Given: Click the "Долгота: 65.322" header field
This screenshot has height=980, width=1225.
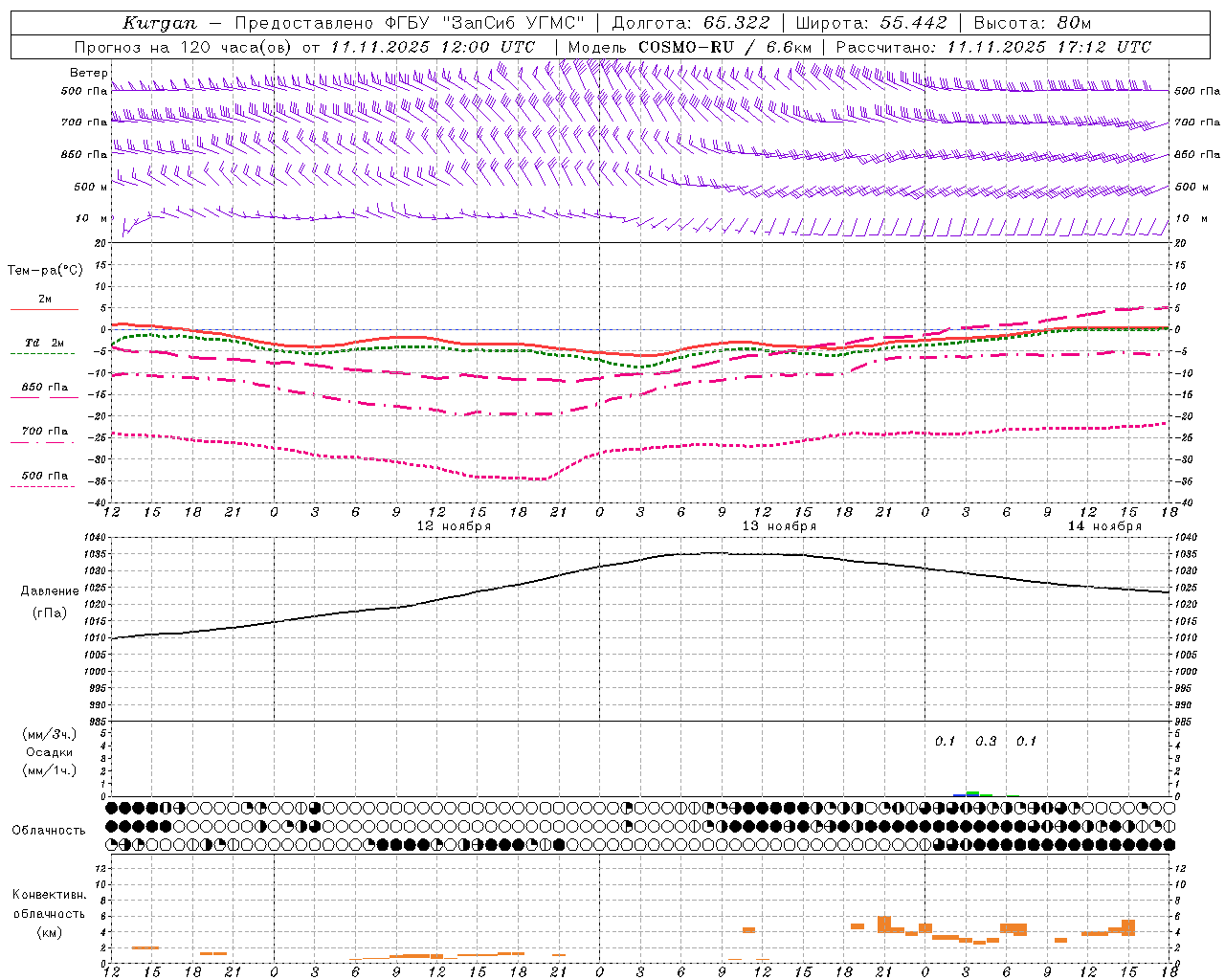Looking at the screenshot, I should [x=690, y=23].
